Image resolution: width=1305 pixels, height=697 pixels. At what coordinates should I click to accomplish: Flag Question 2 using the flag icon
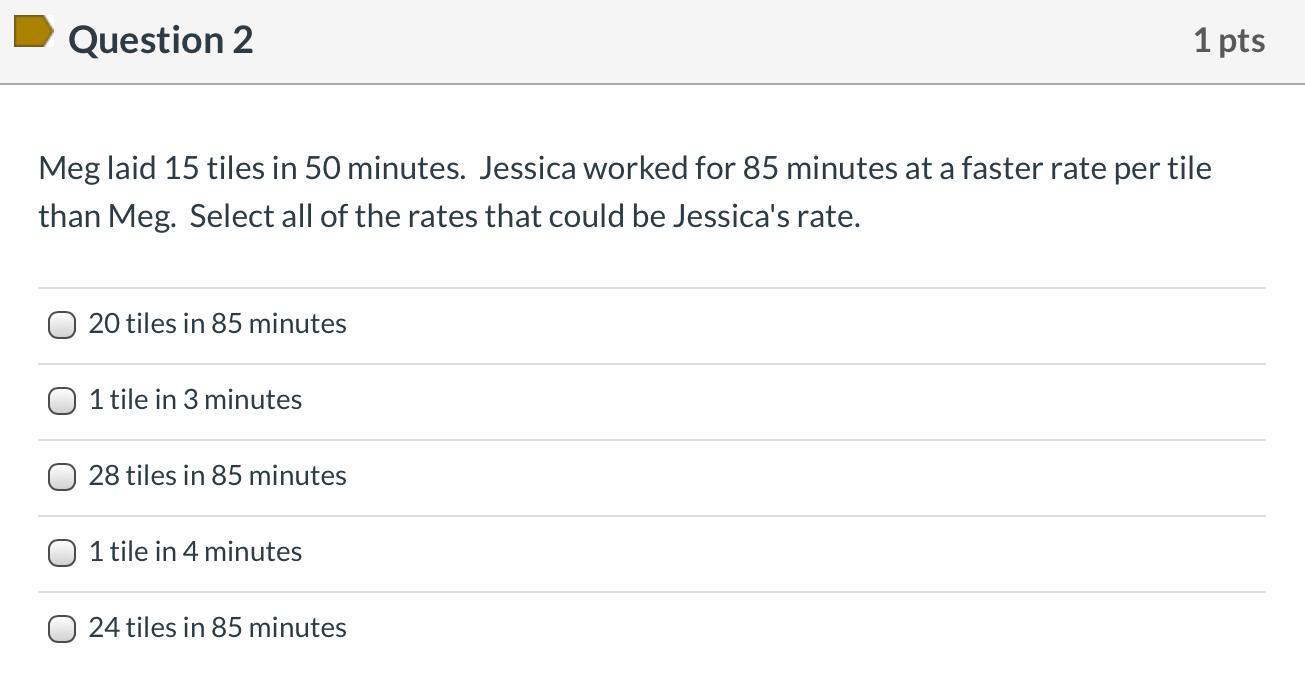click(33, 33)
